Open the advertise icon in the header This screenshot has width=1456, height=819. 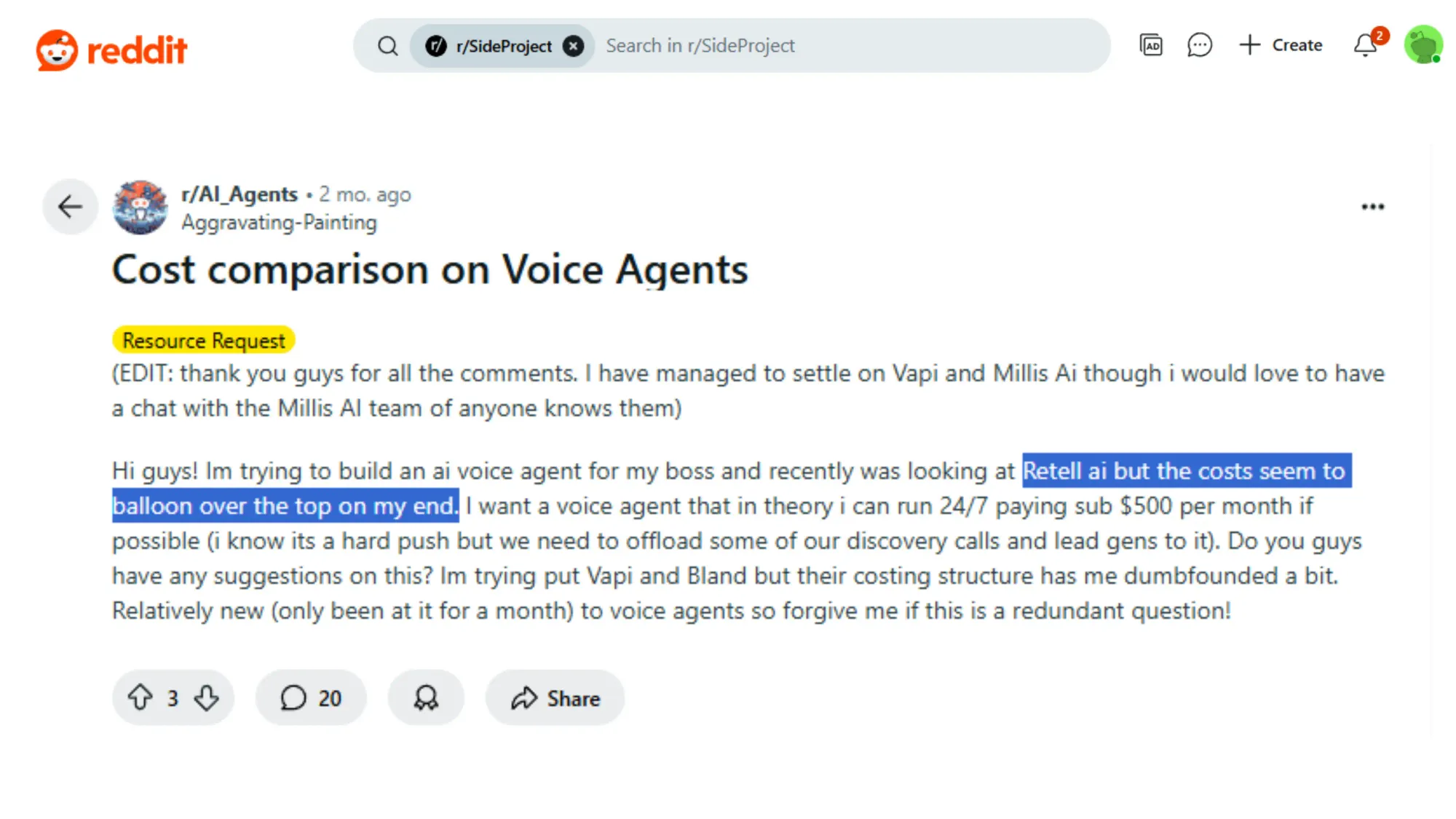(1151, 45)
